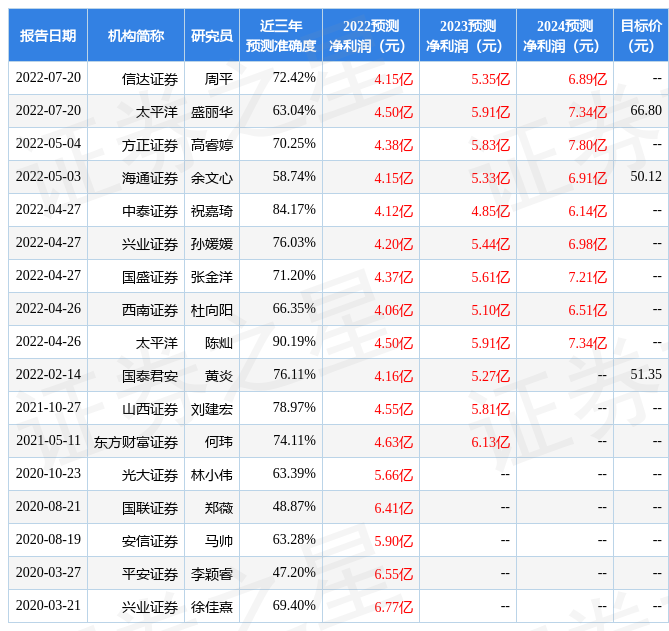Image resolution: width=669 pixels, height=631 pixels.
Task: Select institution 山西证券
Action: (x=150, y=409)
